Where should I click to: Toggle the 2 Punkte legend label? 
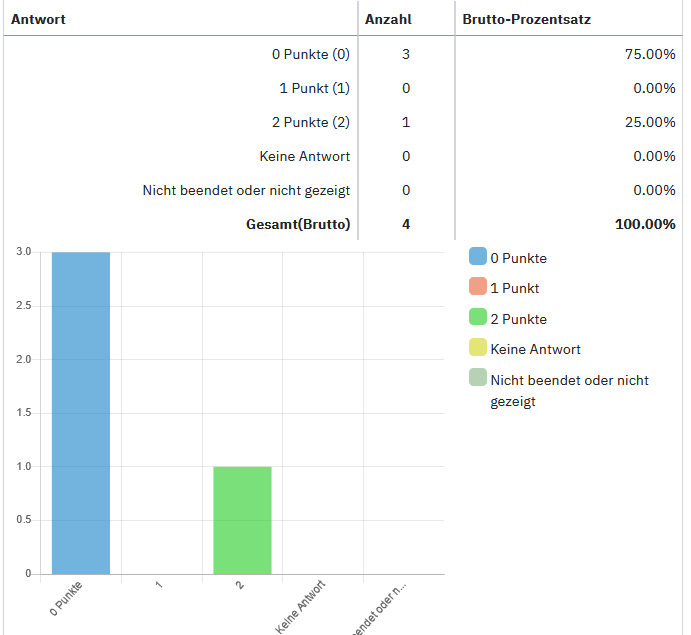(518, 319)
